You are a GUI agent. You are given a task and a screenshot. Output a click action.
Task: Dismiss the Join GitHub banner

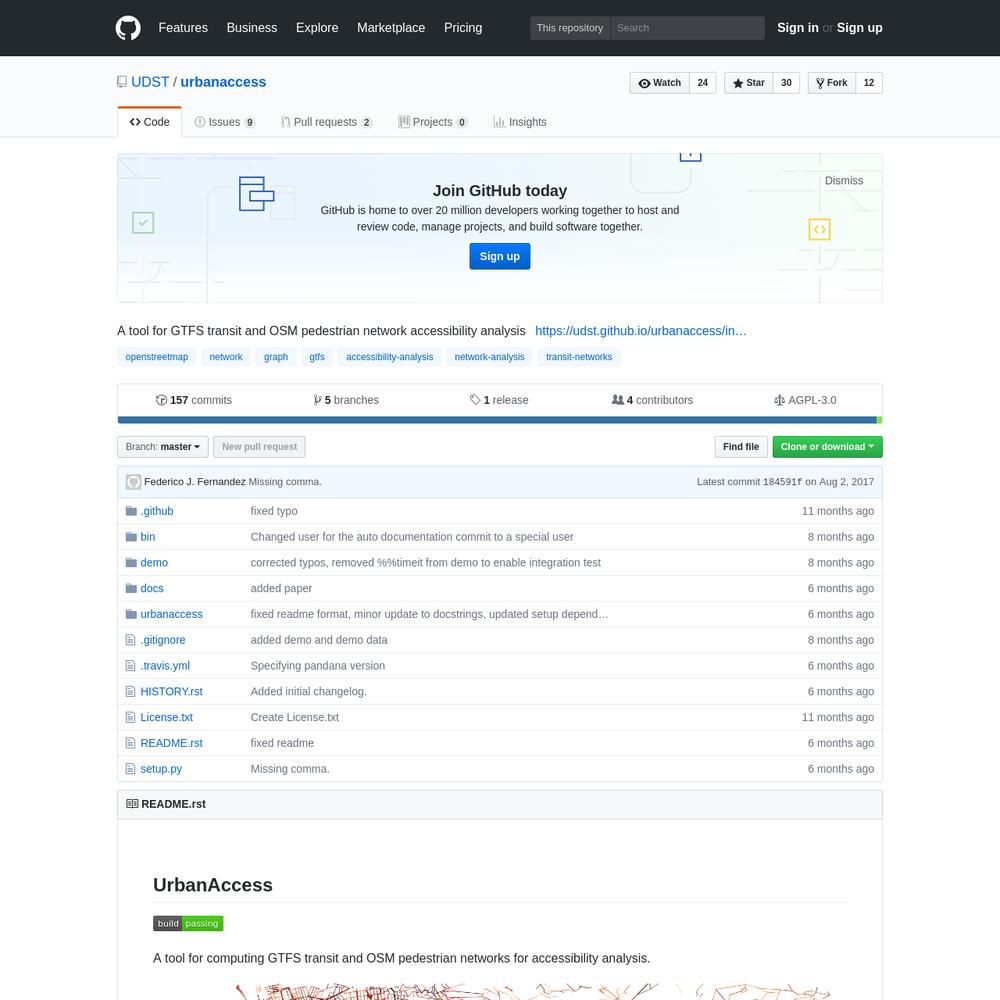(843, 180)
